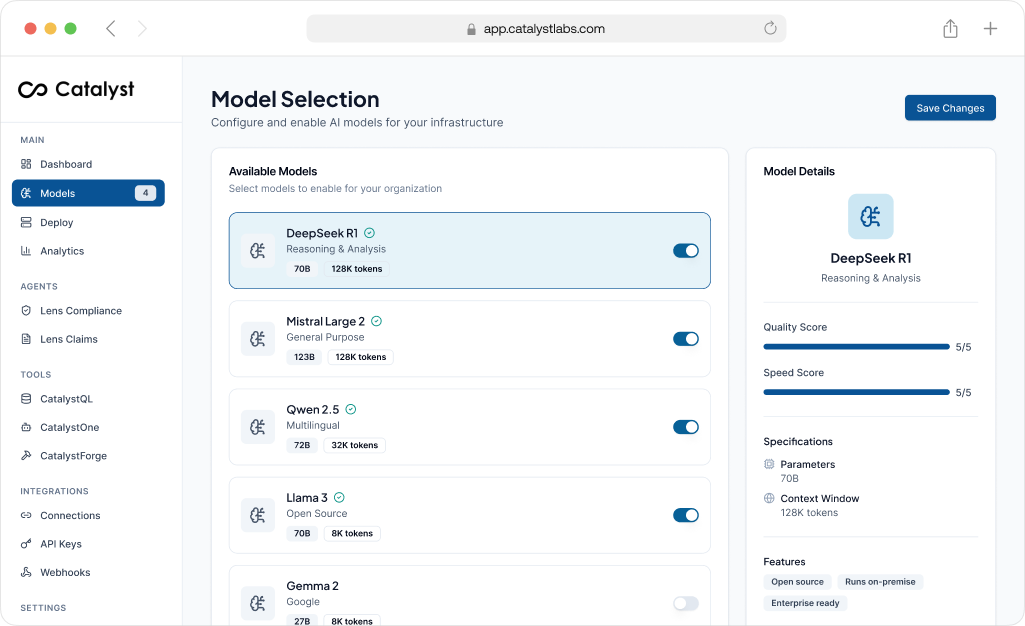Click the Lens Compliance shield icon

26,310
